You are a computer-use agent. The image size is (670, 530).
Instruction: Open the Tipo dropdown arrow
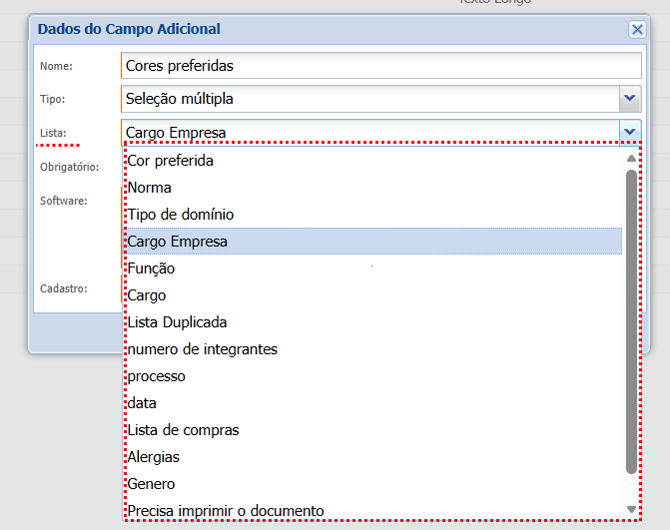coord(629,99)
